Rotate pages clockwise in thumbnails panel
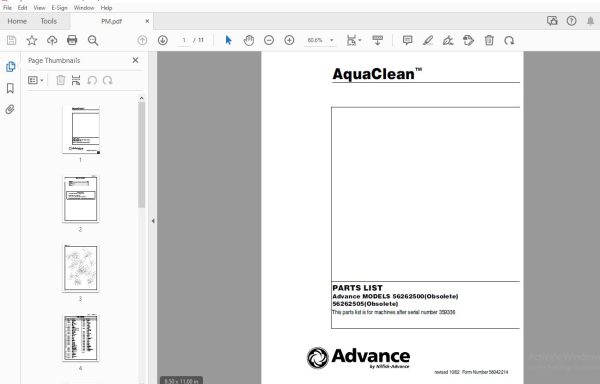Viewport: 600px width, 384px height. (x=108, y=80)
